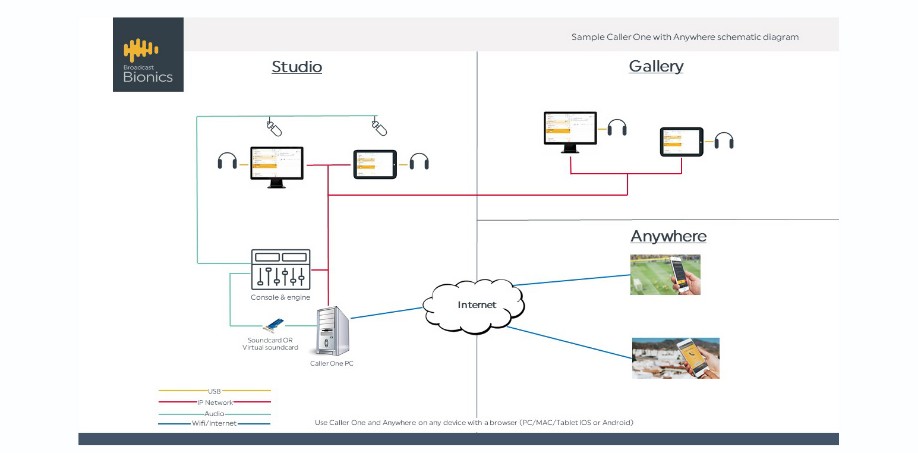
Task: Click the Audio legend entry
Action: (x=214, y=413)
